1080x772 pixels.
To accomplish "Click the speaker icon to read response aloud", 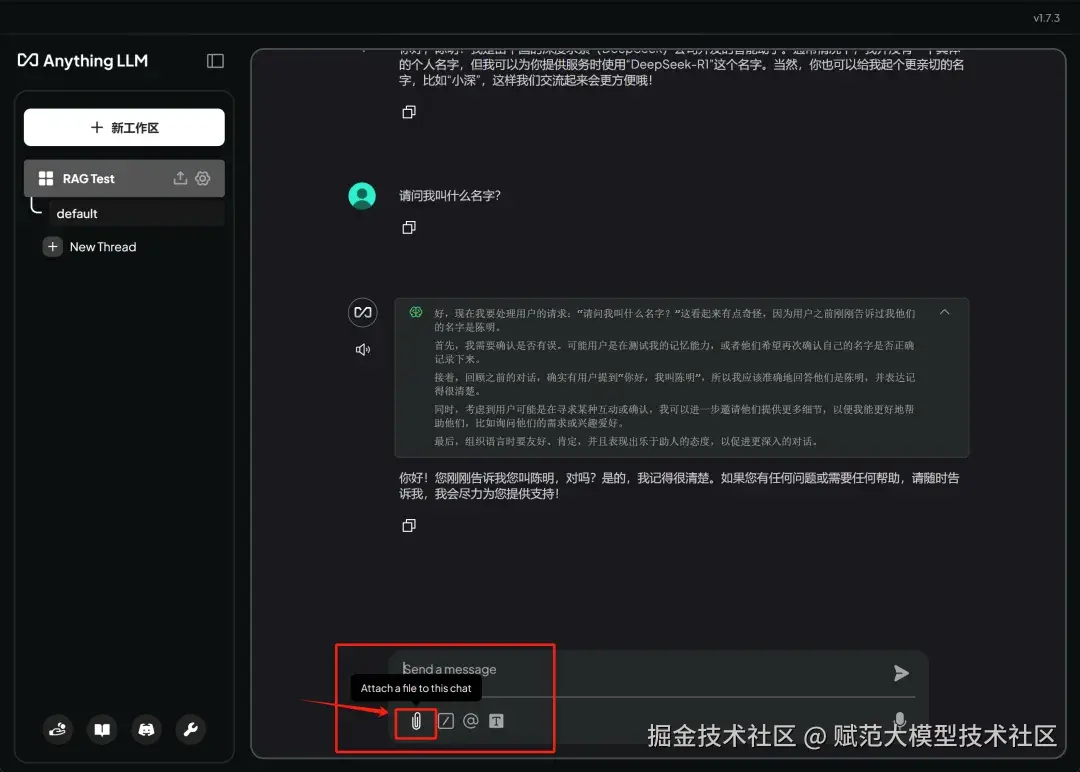I will point(362,348).
